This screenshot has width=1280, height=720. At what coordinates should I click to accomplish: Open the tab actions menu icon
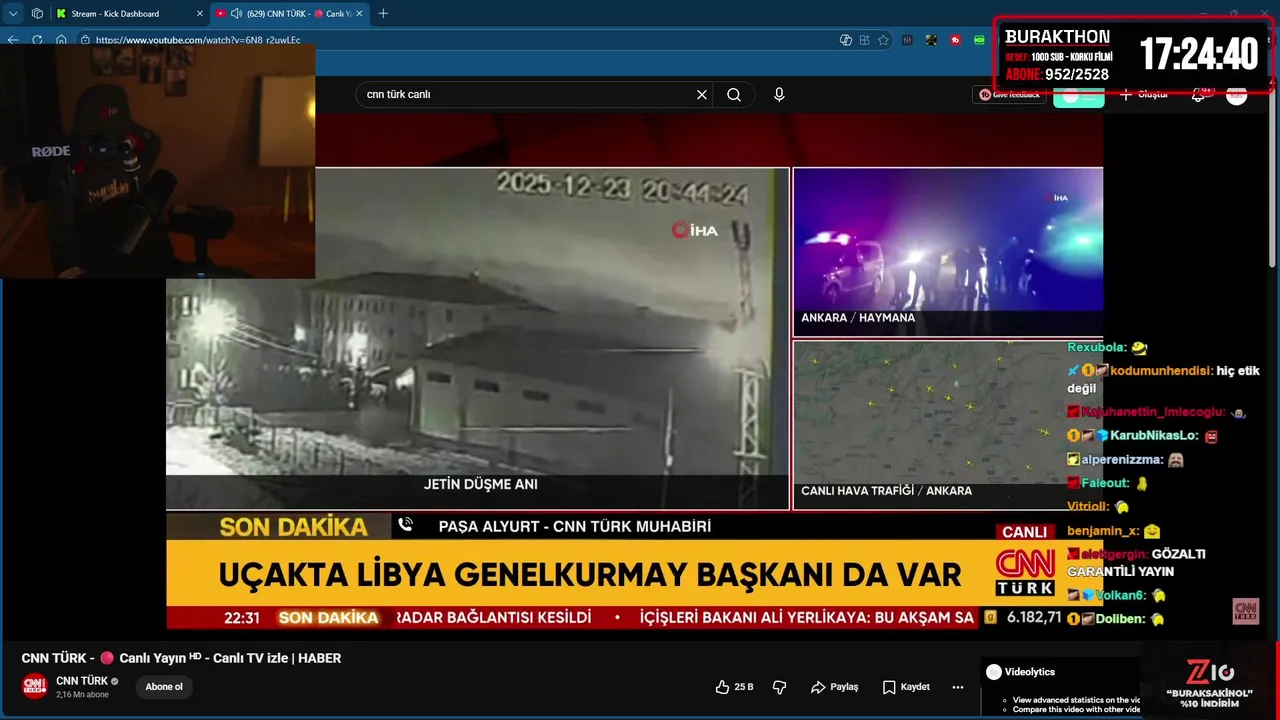point(37,14)
